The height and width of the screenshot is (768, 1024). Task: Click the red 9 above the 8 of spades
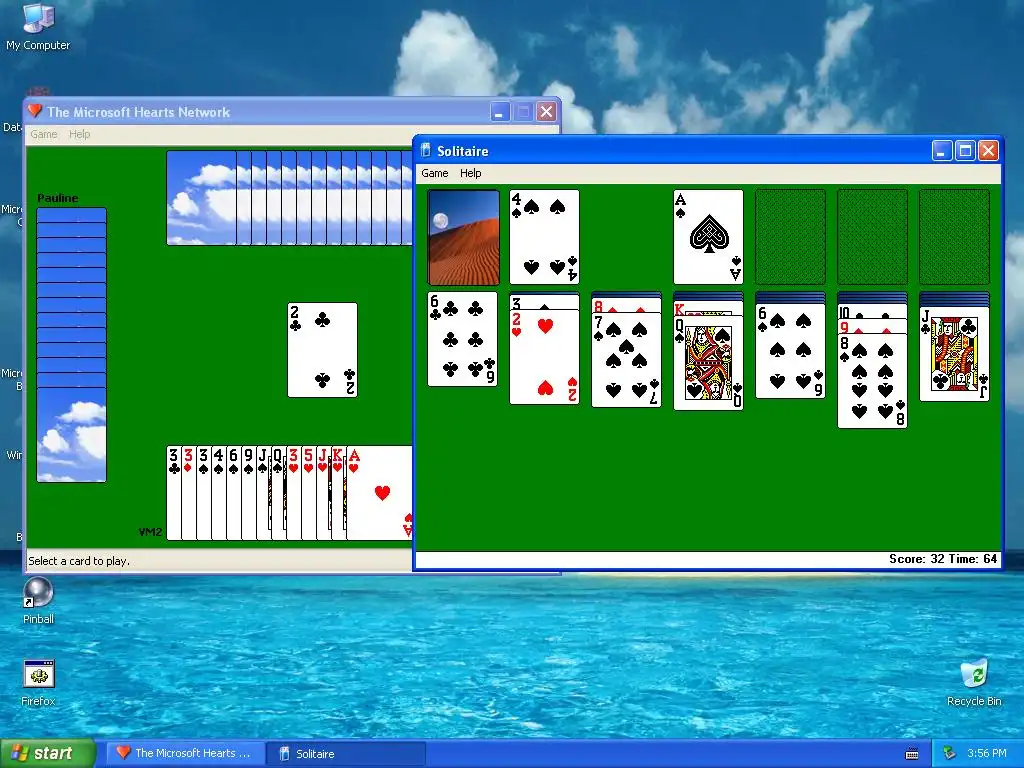tap(872, 327)
